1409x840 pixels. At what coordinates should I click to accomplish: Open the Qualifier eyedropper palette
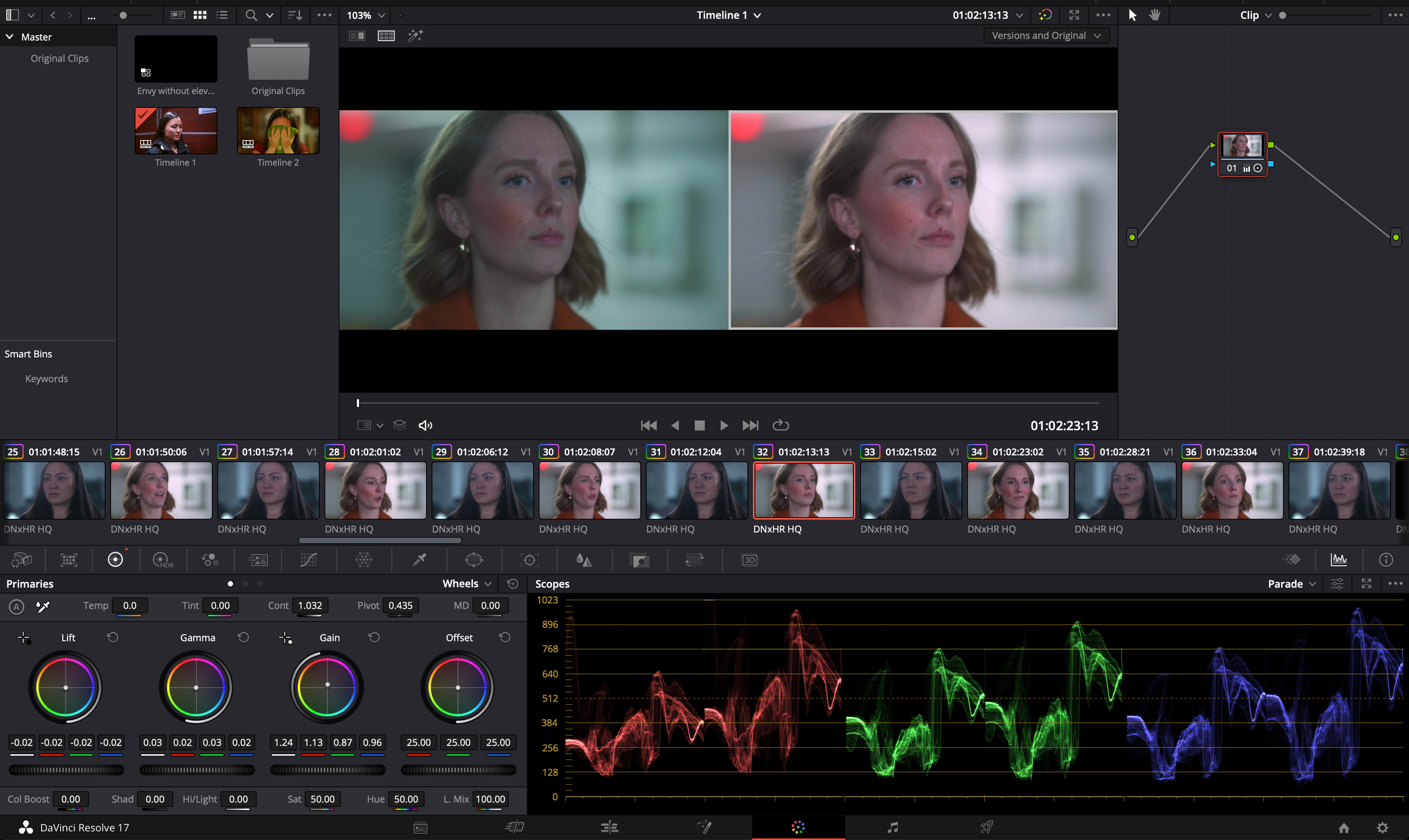click(x=419, y=560)
